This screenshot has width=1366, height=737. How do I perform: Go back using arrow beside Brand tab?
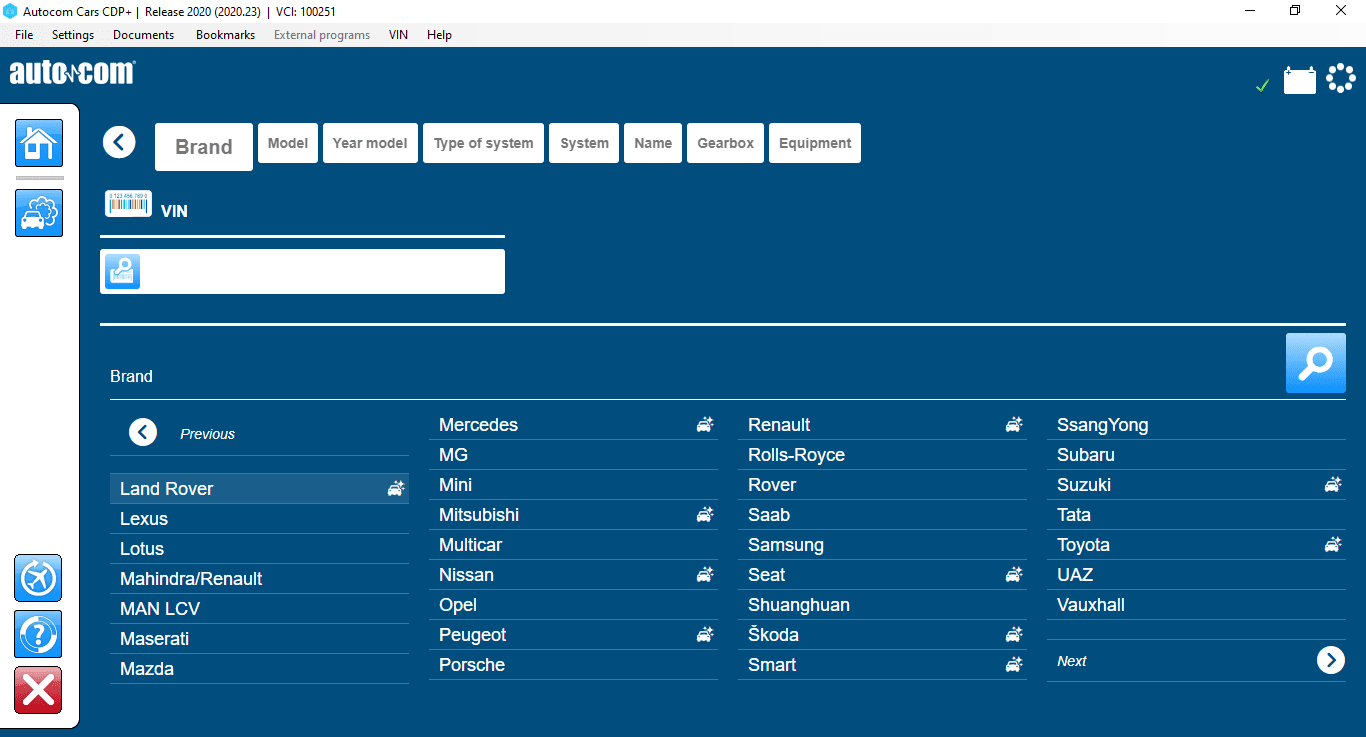(x=119, y=142)
